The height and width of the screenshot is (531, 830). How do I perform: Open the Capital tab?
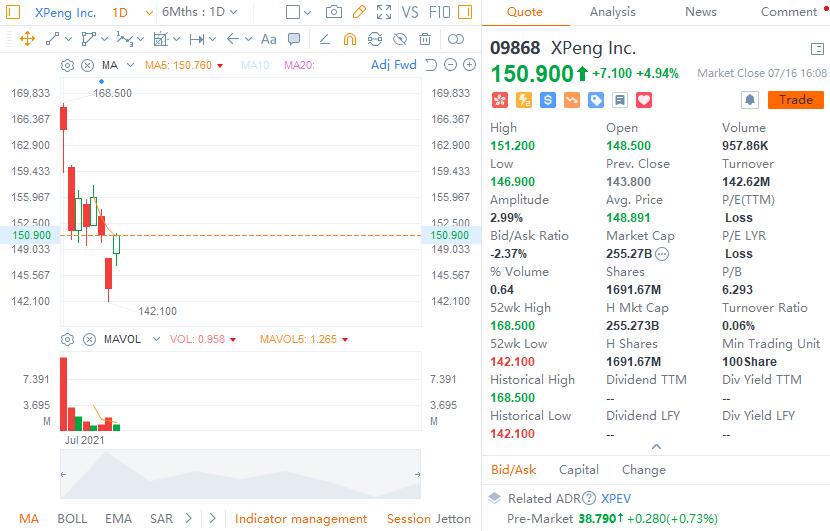[x=579, y=470]
